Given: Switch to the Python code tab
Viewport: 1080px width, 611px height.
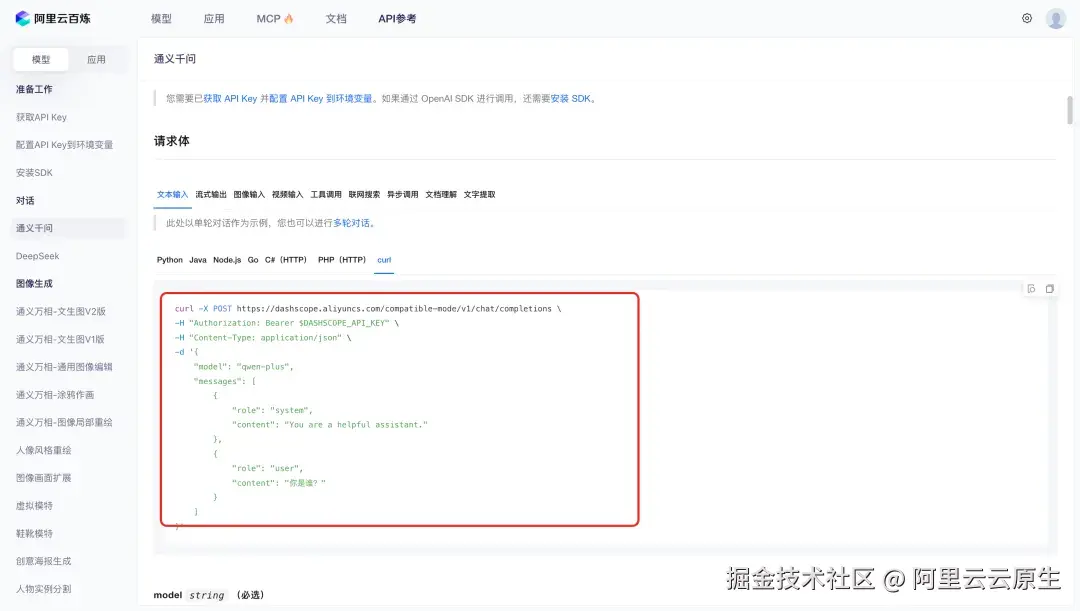Looking at the screenshot, I should click(169, 259).
